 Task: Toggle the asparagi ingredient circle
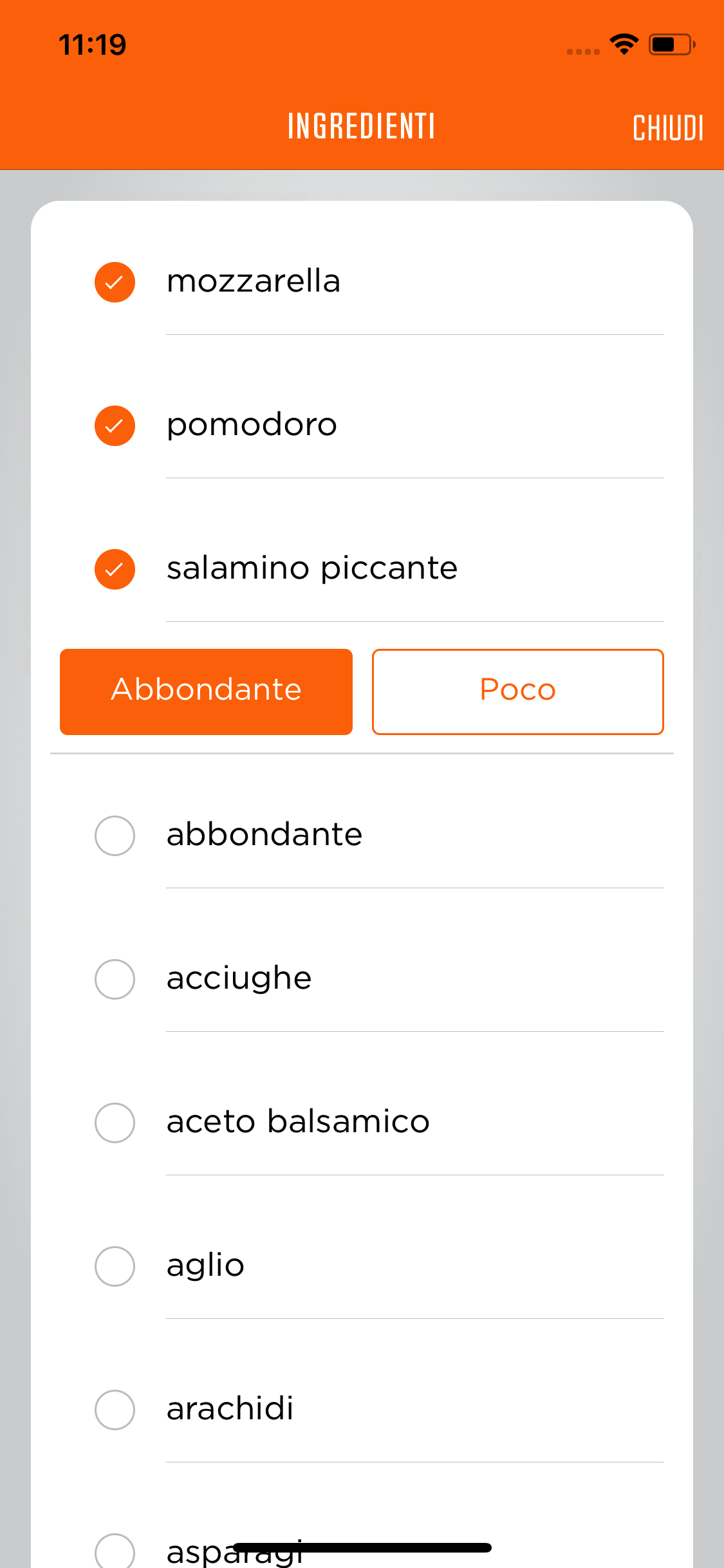115,1551
